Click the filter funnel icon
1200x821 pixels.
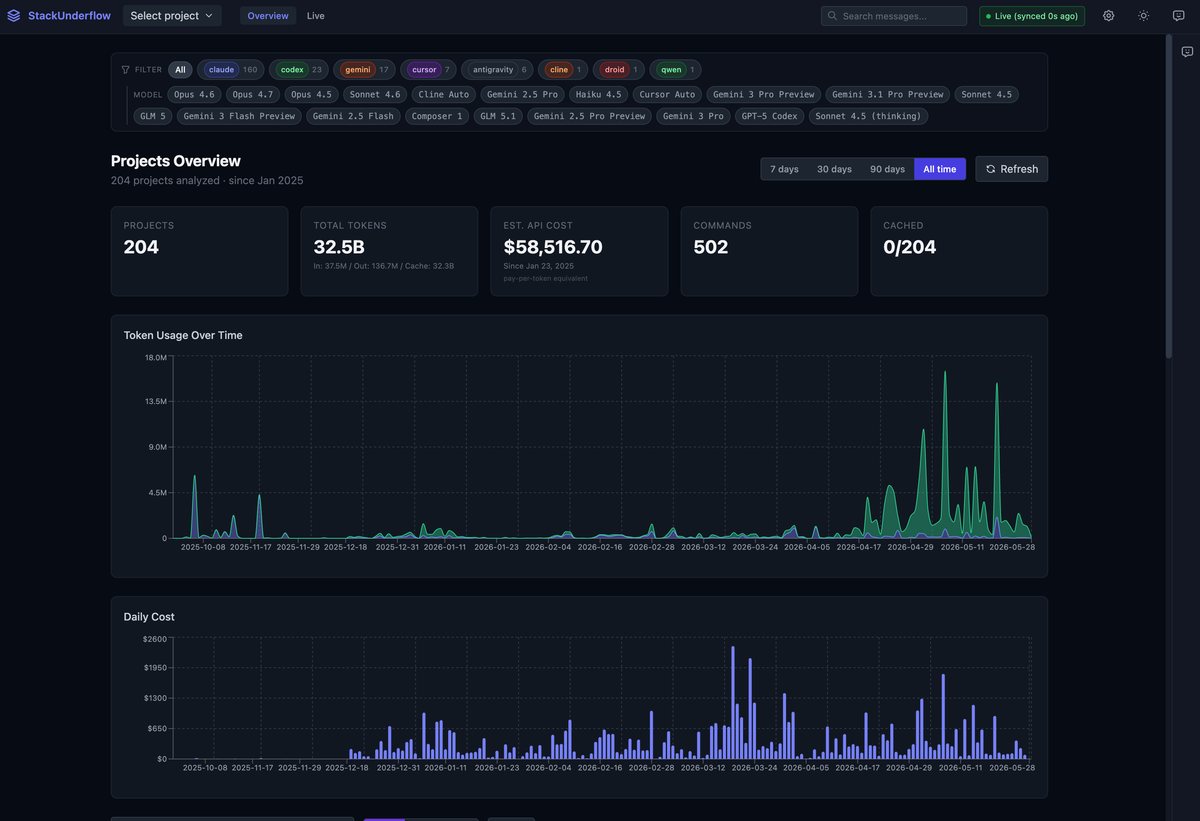[125, 70]
